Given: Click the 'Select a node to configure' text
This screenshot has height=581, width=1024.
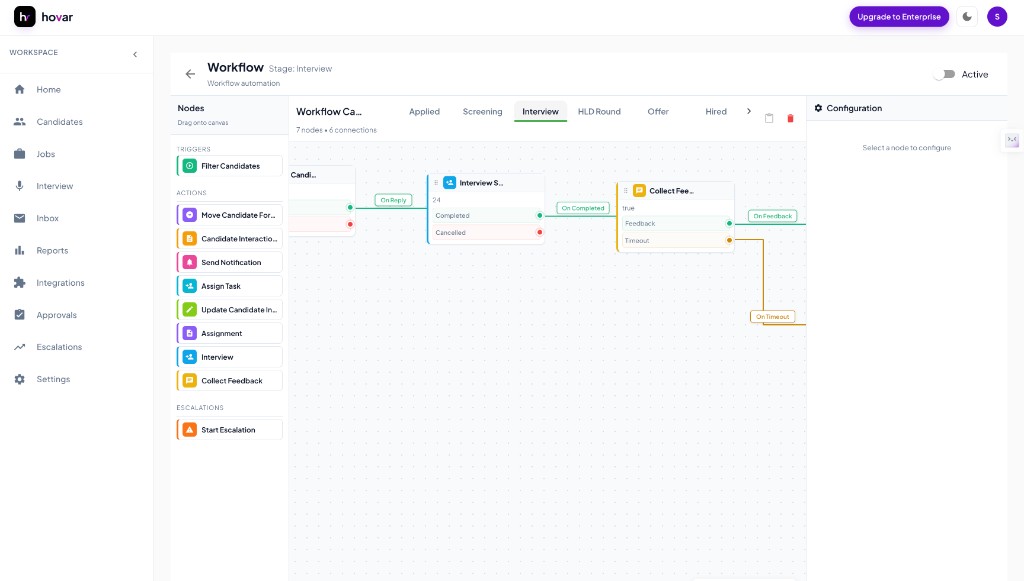Looking at the screenshot, I should pos(906,148).
